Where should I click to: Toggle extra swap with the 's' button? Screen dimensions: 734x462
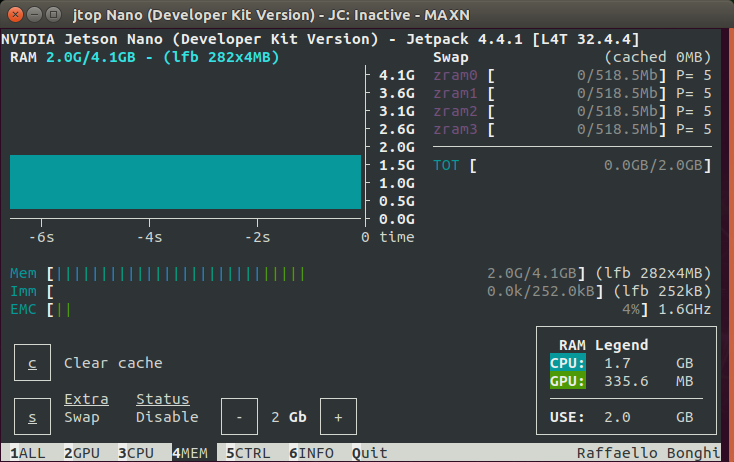pos(32,417)
